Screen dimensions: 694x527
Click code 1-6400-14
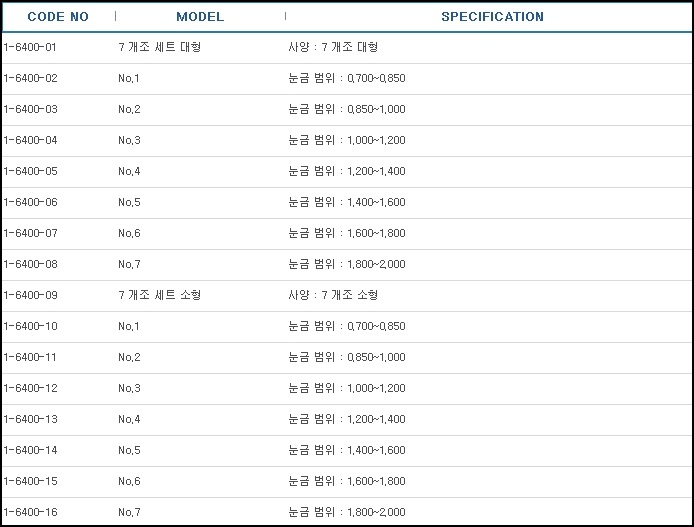point(31,450)
